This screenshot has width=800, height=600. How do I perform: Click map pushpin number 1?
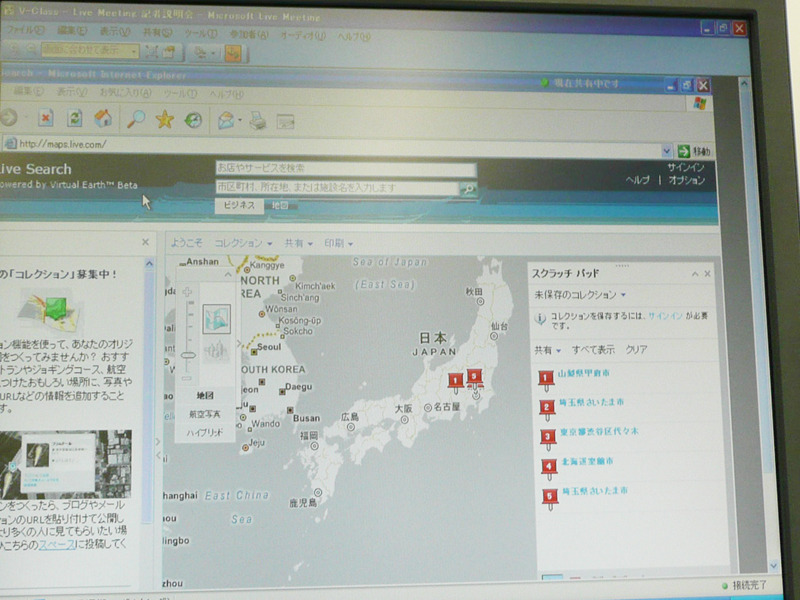[x=456, y=382]
